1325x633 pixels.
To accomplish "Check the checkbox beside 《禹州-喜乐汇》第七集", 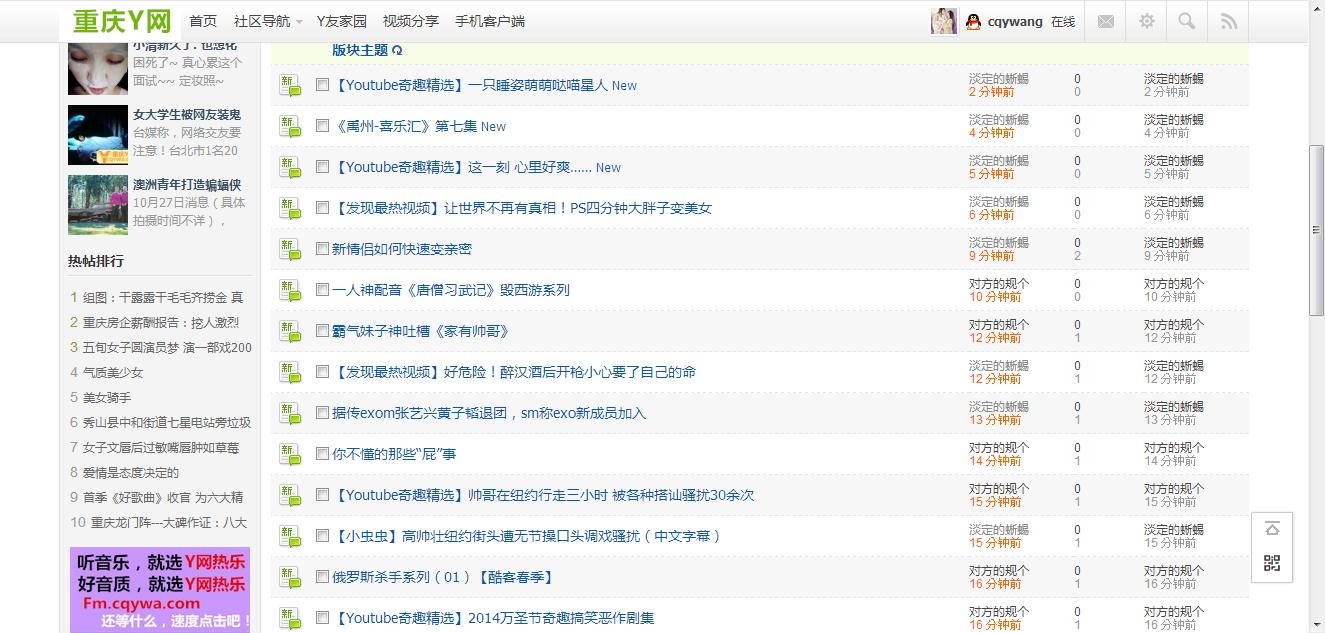I will pyautogui.click(x=321, y=126).
